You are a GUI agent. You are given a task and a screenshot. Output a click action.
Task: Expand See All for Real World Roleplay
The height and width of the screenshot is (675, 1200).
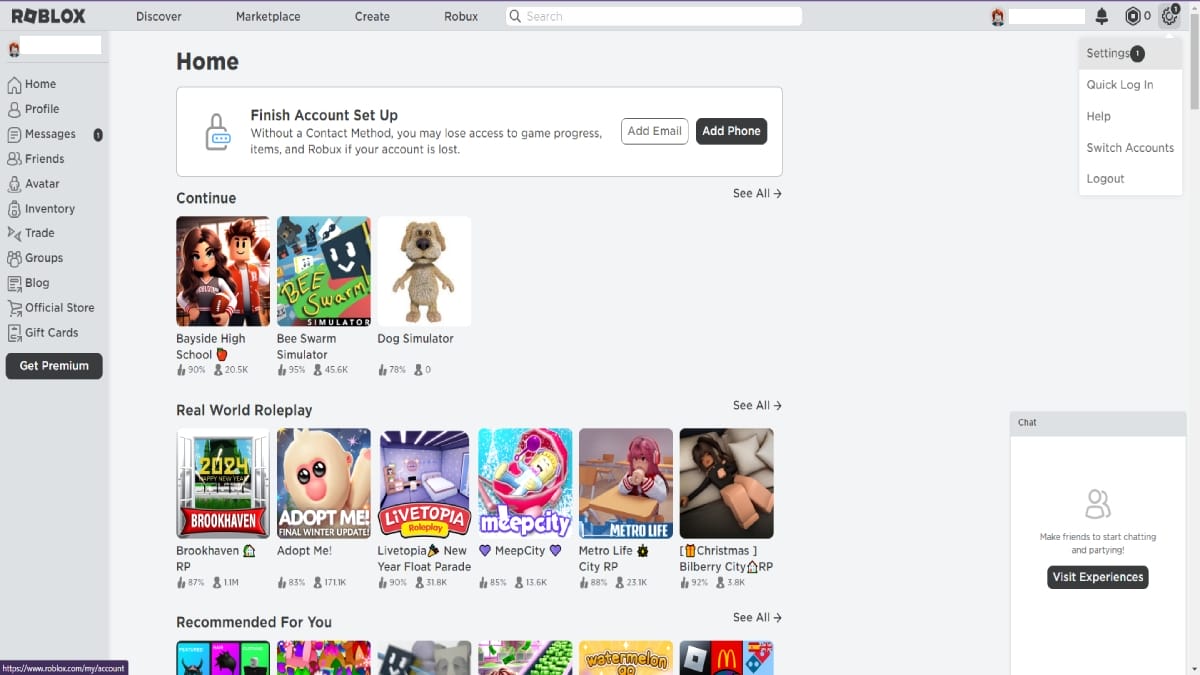[757, 406]
